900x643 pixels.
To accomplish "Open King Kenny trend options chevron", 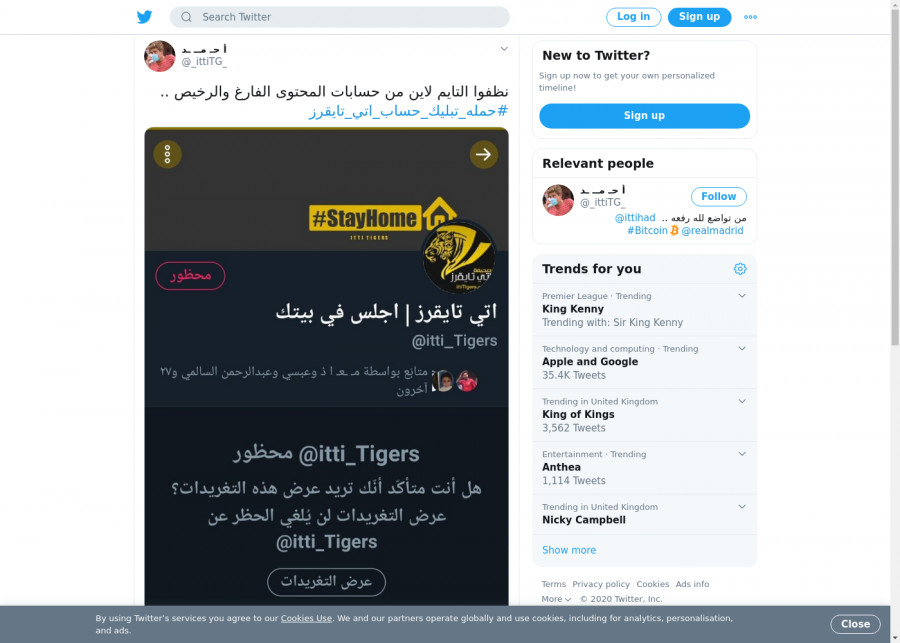I will click(742, 296).
